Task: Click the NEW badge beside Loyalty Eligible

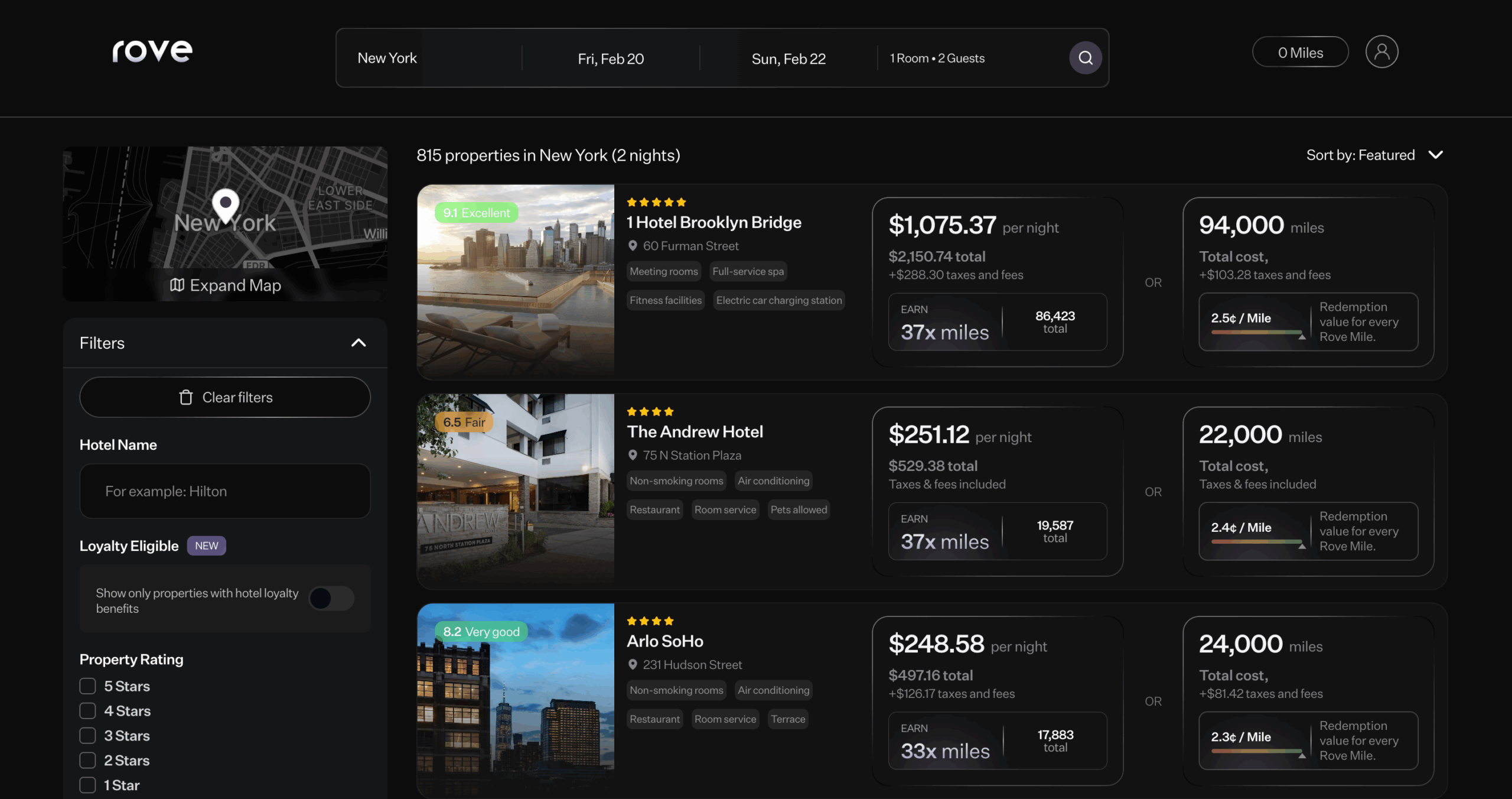Action: [x=206, y=545]
